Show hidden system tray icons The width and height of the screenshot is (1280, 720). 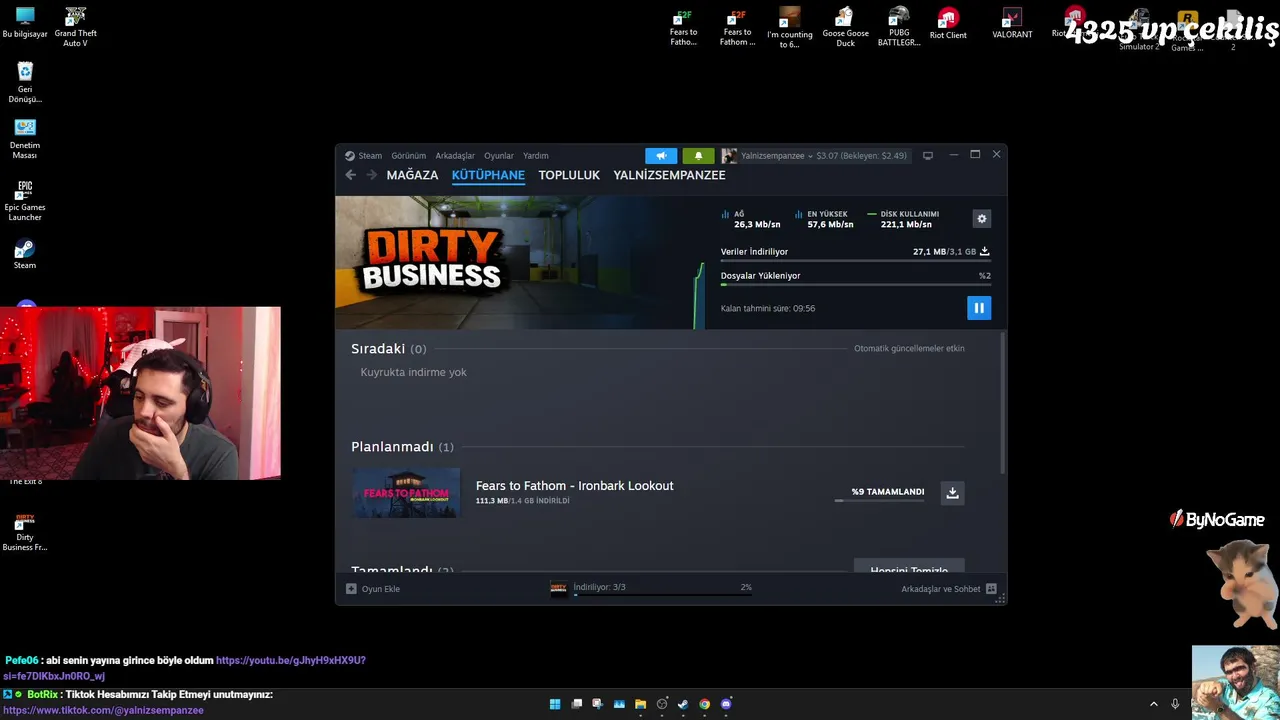(1153, 704)
